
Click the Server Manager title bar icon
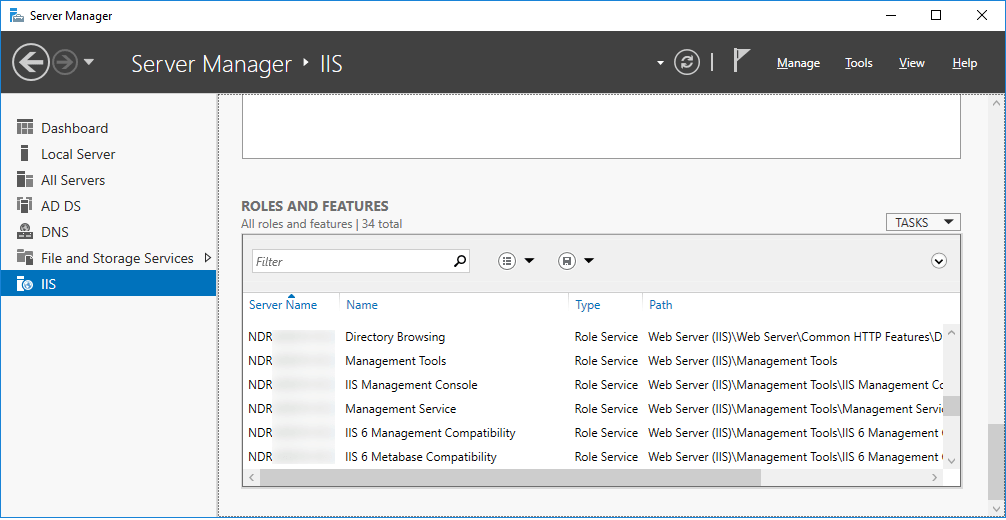[18, 15]
